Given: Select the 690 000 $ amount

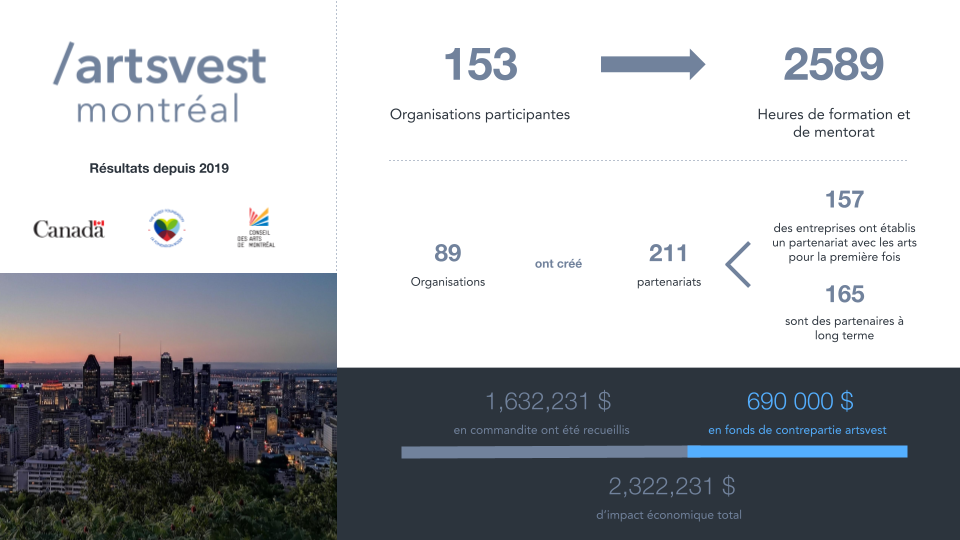Looking at the screenshot, I should click(x=799, y=401).
